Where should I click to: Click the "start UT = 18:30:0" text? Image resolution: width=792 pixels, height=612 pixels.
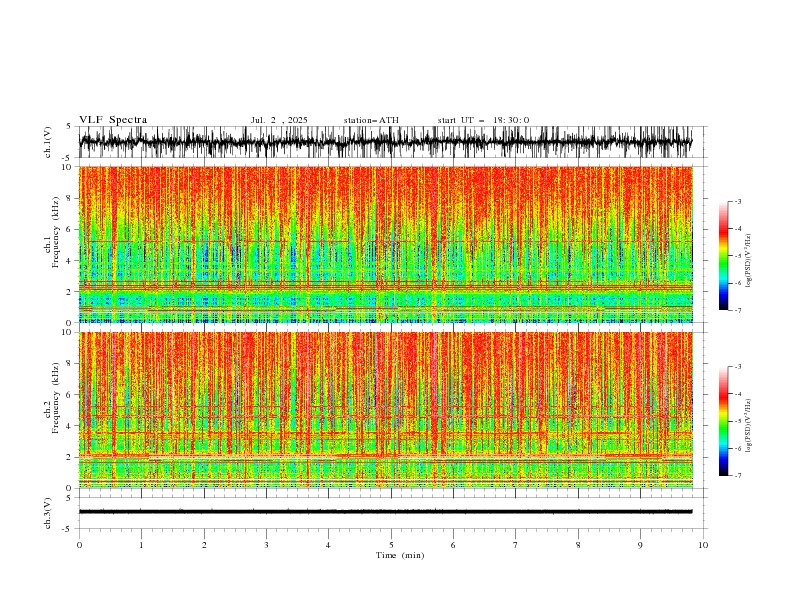(x=483, y=120)
